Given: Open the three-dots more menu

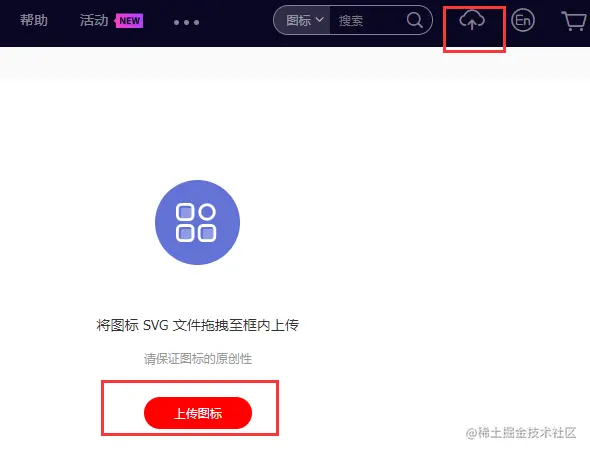Looking at the screenshot, I should pos(186,23).
